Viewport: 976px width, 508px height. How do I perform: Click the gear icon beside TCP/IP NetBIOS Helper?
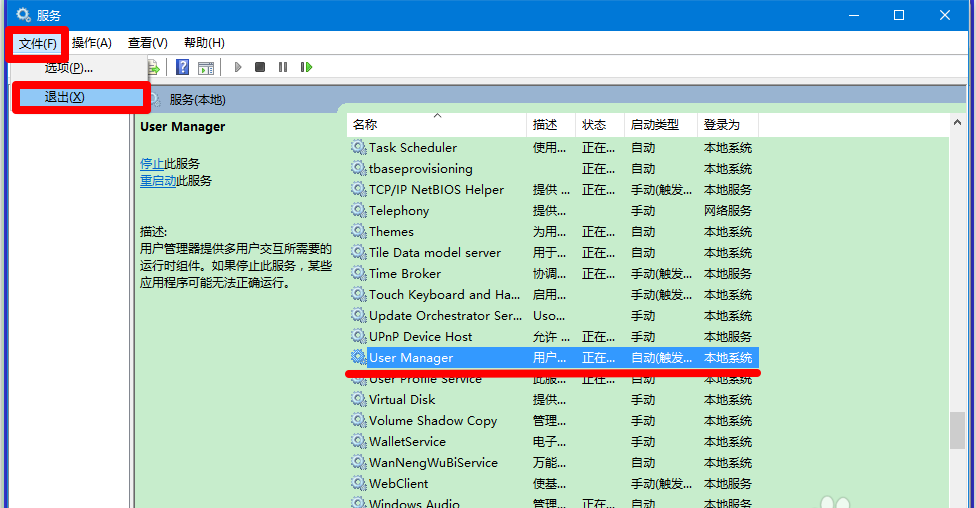tap(359, 189)
